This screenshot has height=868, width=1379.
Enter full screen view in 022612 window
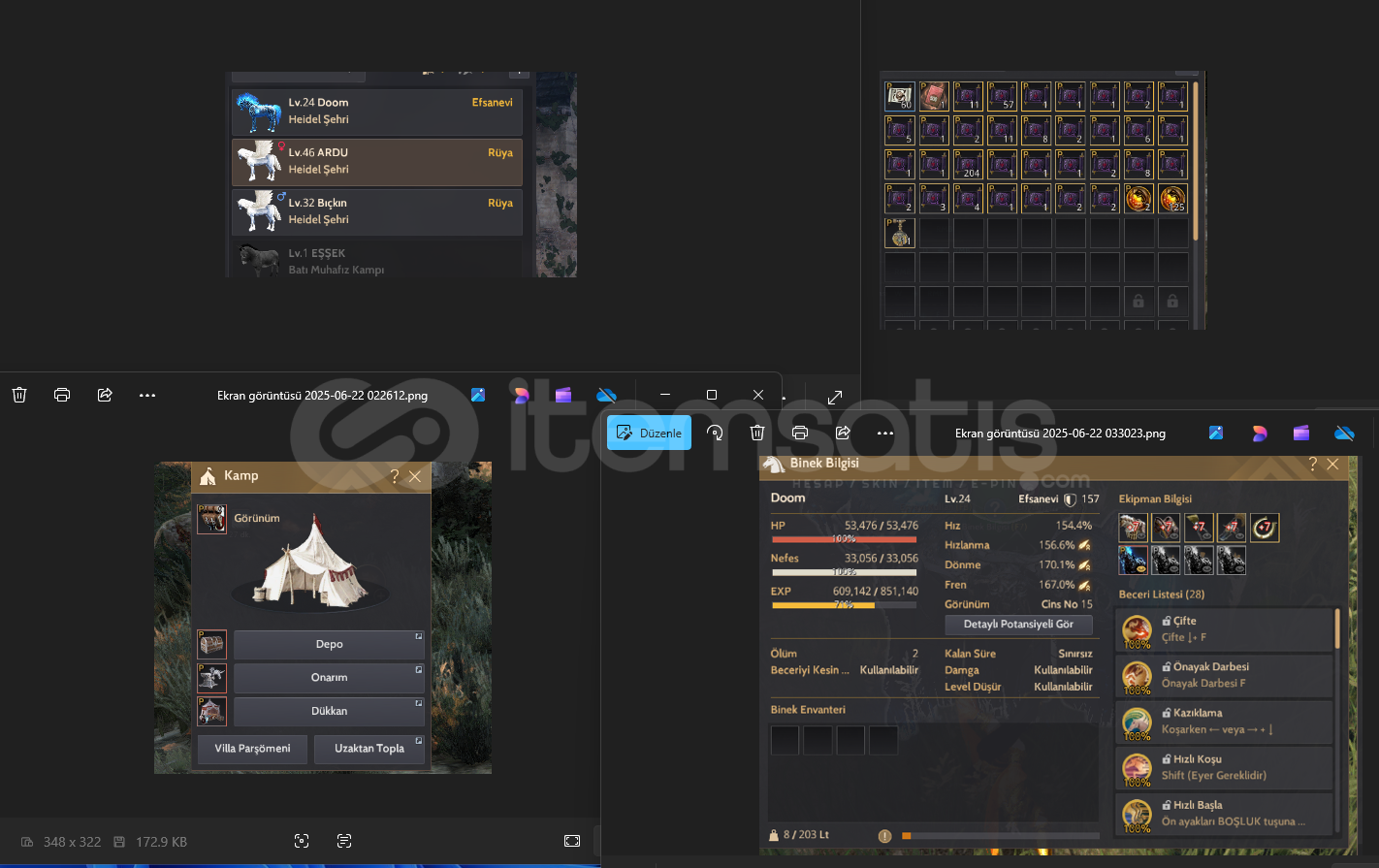pos(835,397)
